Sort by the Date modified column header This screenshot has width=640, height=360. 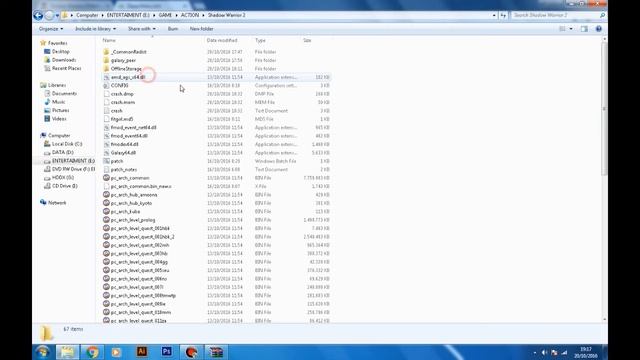tap(222, 40)
